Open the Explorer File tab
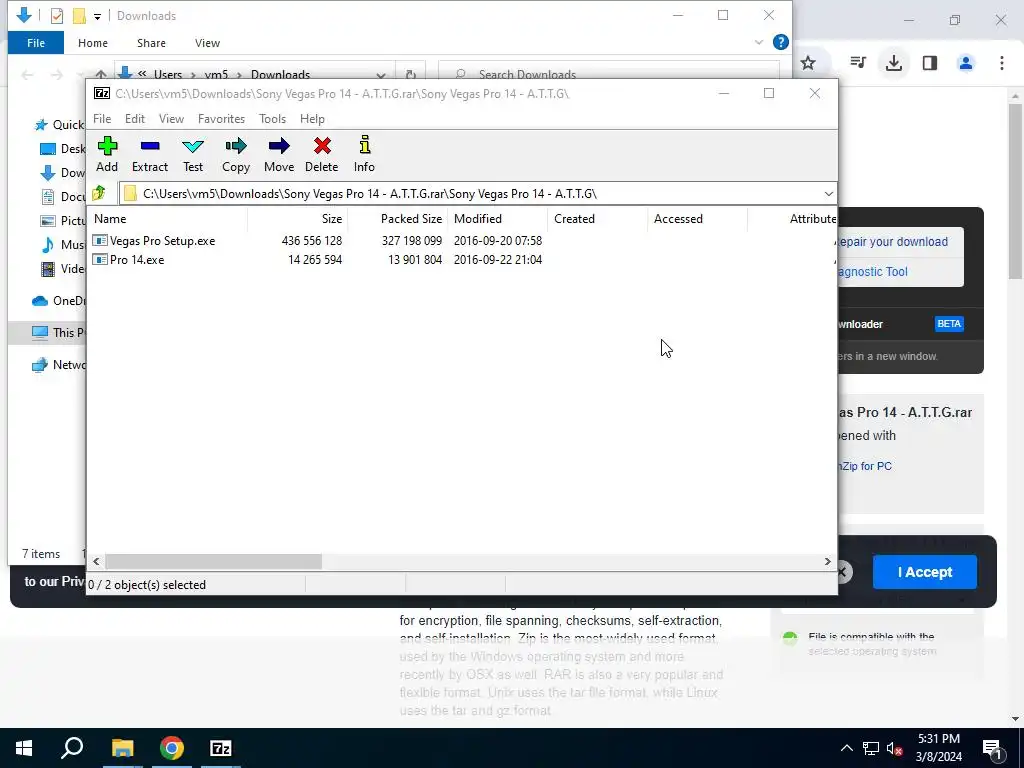This screenshot has width=1024, height=768. 36,43
